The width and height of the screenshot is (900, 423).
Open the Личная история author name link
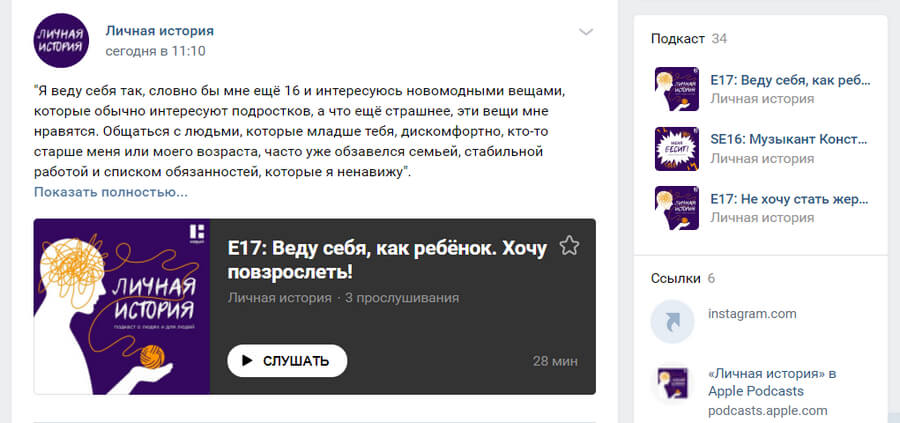tap(159, 31)
